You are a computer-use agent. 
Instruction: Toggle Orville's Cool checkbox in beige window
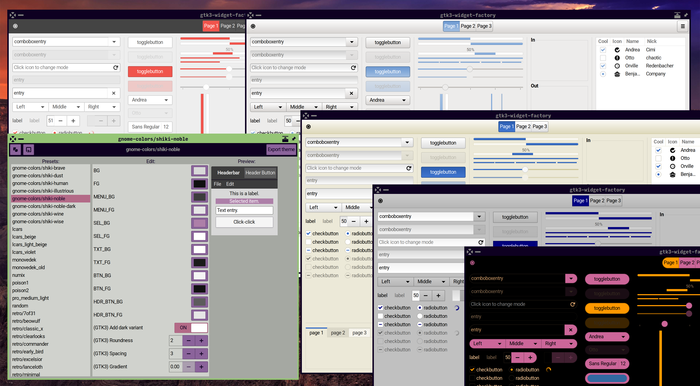click(x=658, y=166)
